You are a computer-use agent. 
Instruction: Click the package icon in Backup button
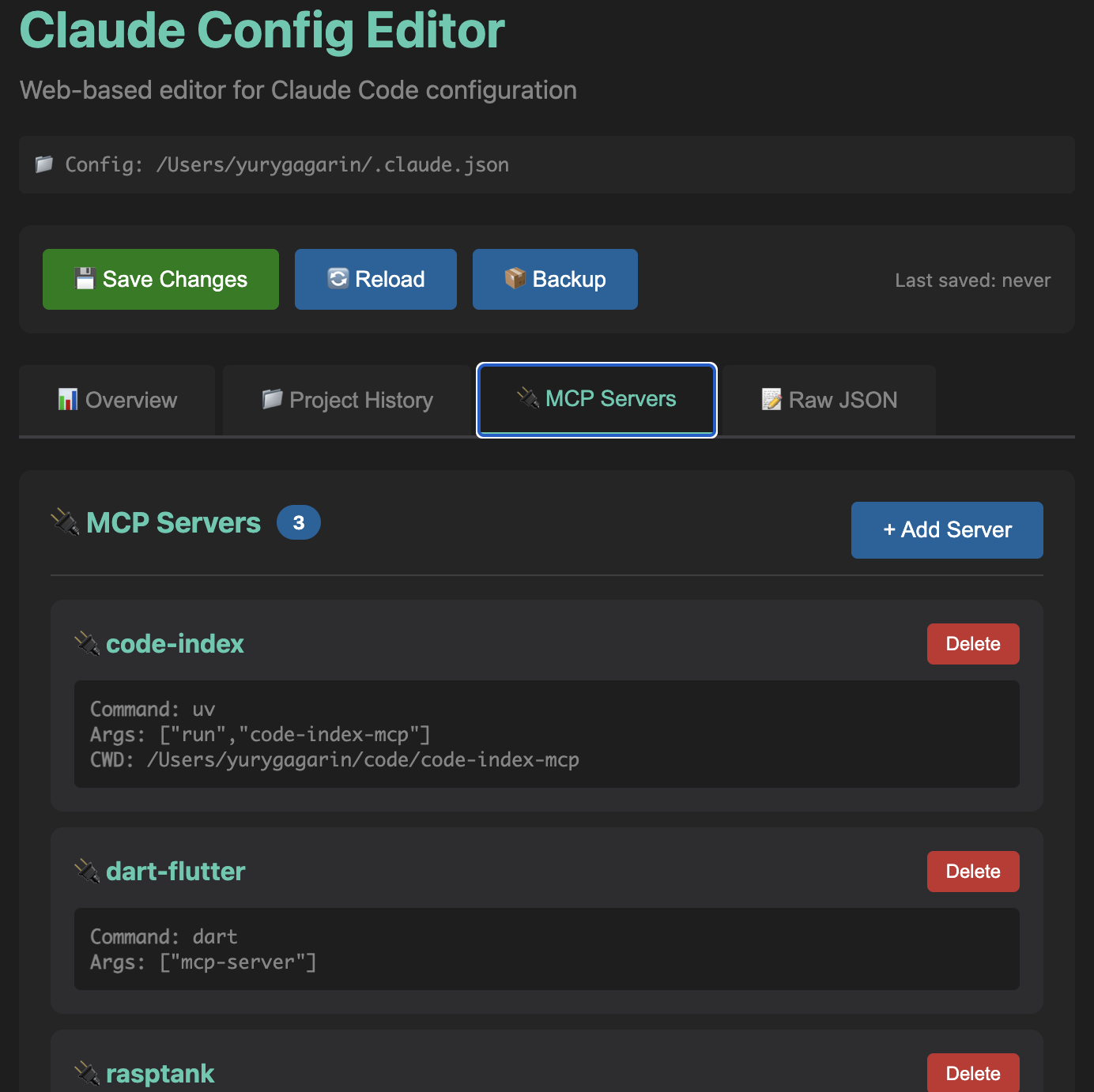[x=515, y=278]
